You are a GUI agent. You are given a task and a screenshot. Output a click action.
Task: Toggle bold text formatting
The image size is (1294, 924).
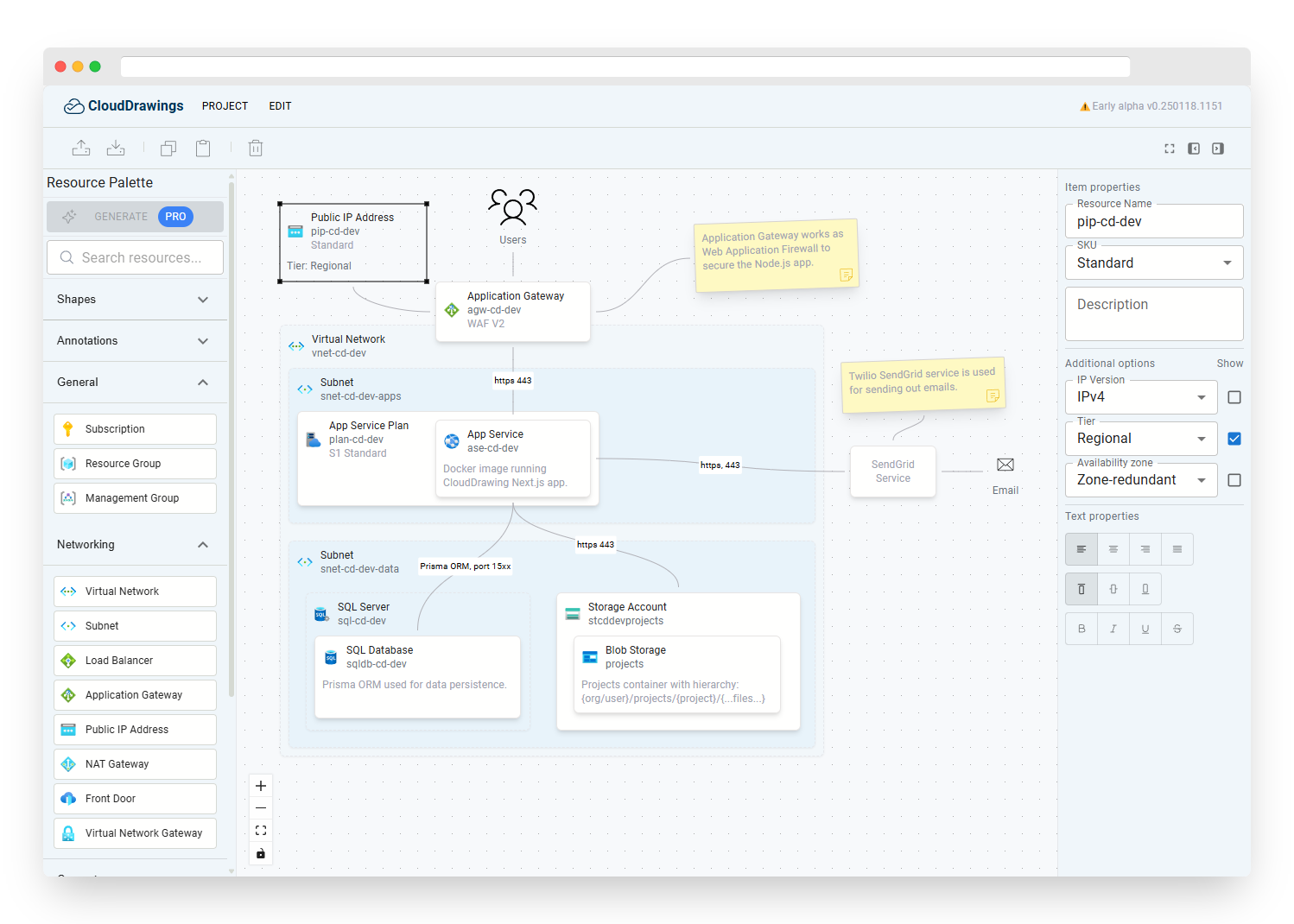tap(1082, 629)
